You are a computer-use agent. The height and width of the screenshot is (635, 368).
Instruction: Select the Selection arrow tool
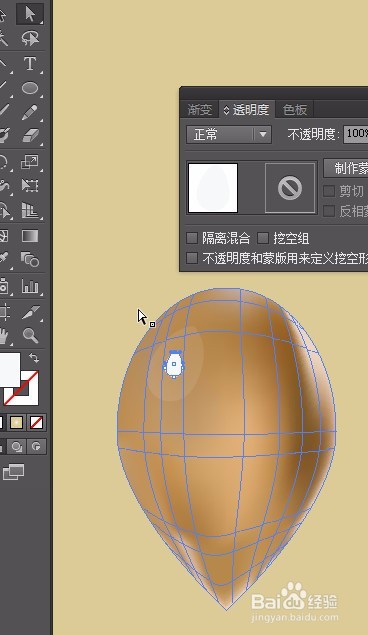[30, 14]
